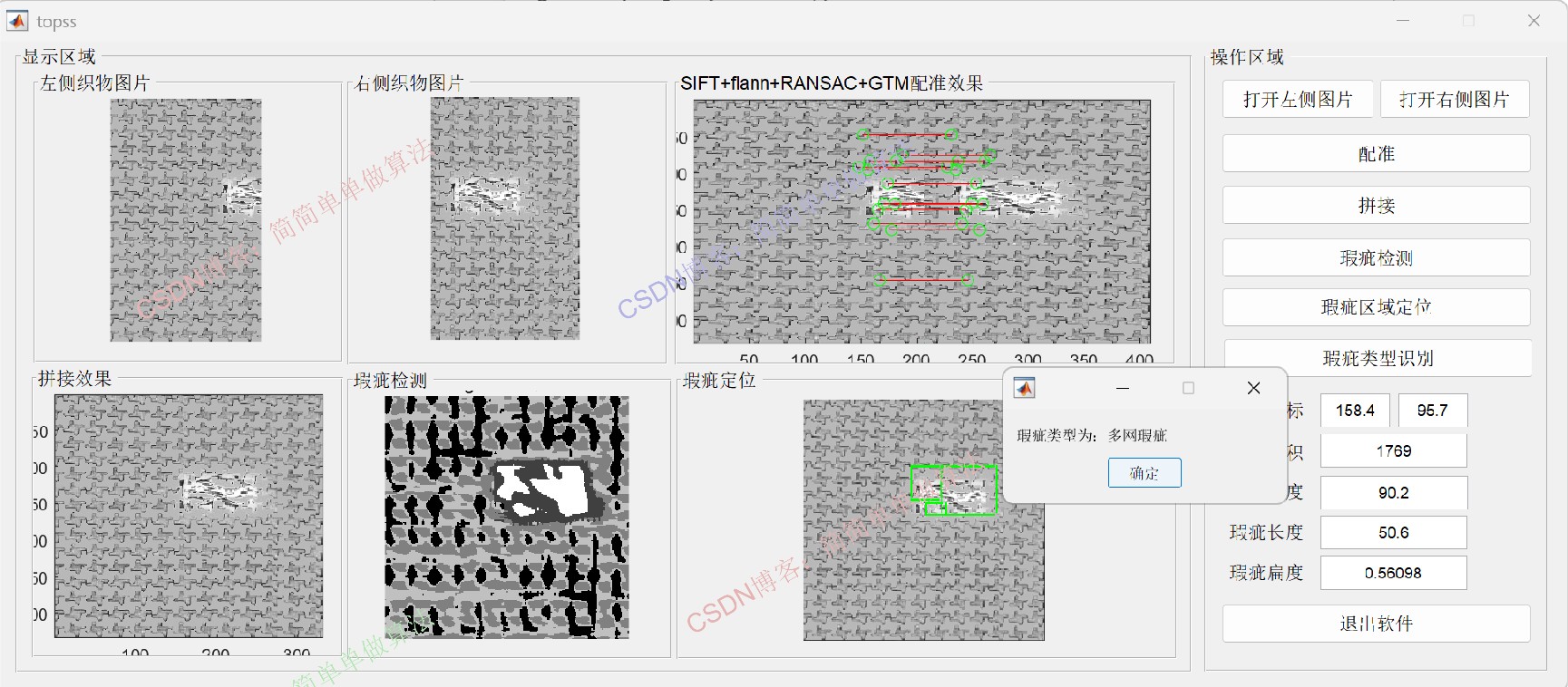Click the MATLAB icon in topss title bar
Viewport: 1568px width, 687px height.
pos(17,21)
